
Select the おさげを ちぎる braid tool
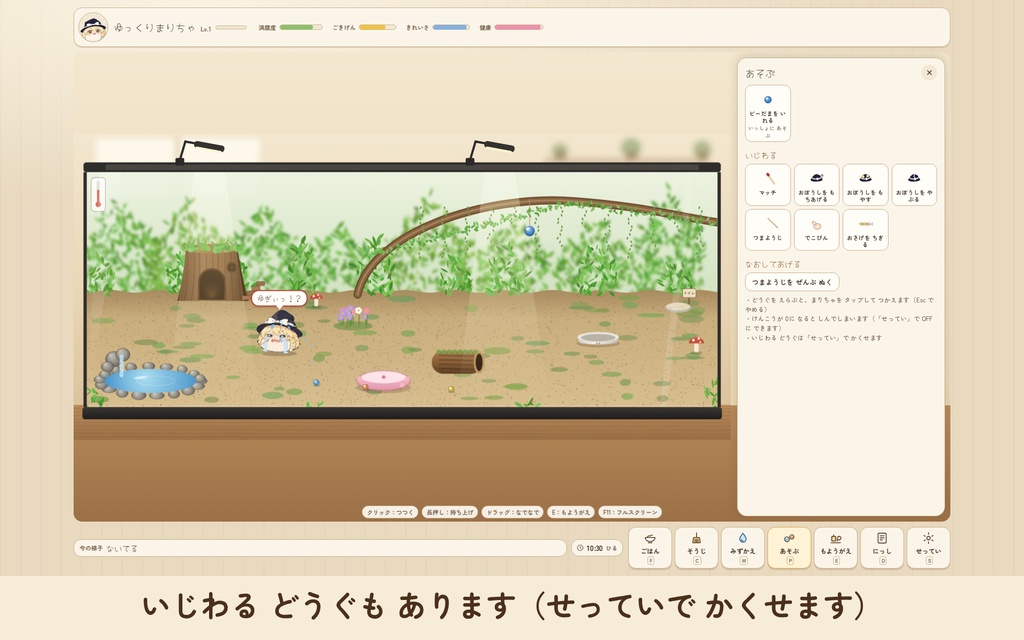click(865, 230)
